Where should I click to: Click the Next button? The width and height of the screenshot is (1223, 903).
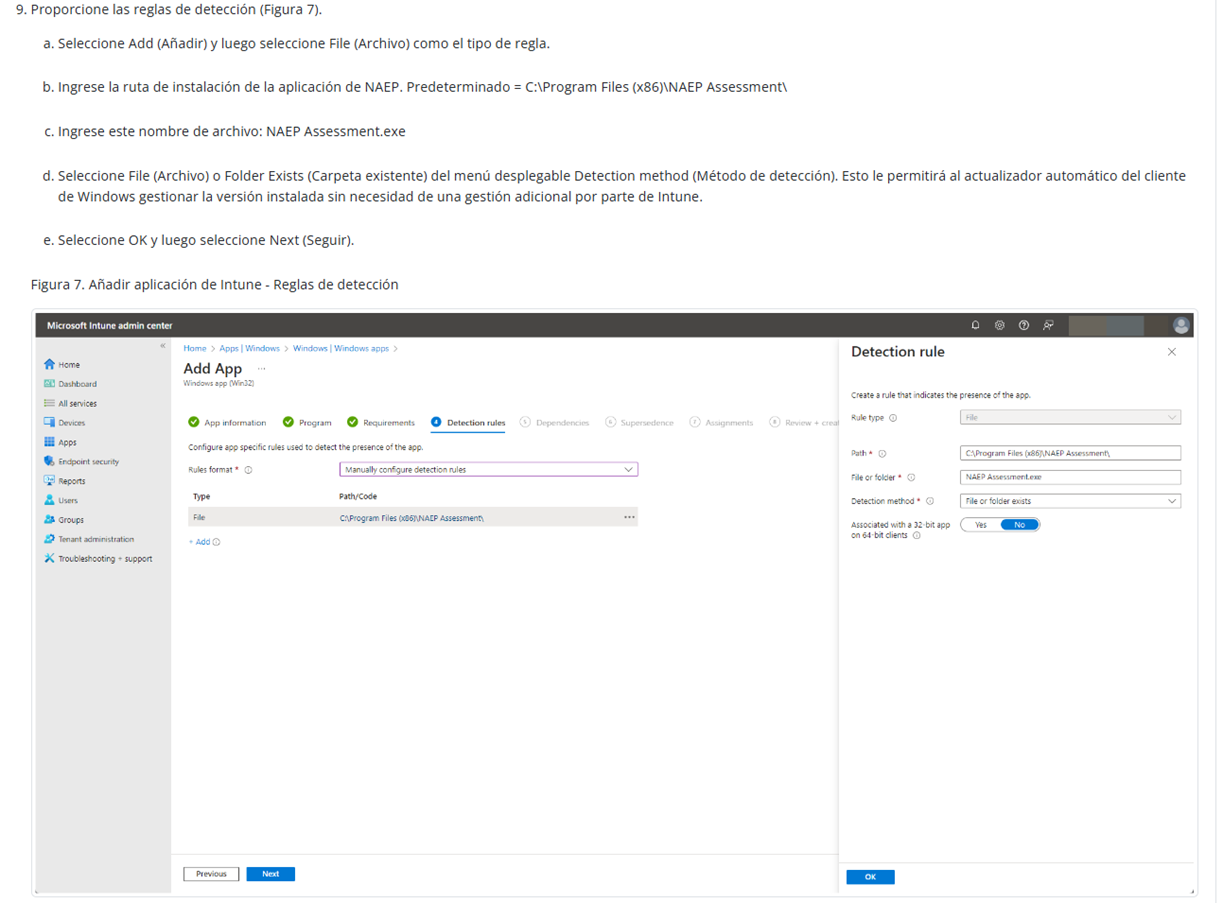tap(270, 874)
